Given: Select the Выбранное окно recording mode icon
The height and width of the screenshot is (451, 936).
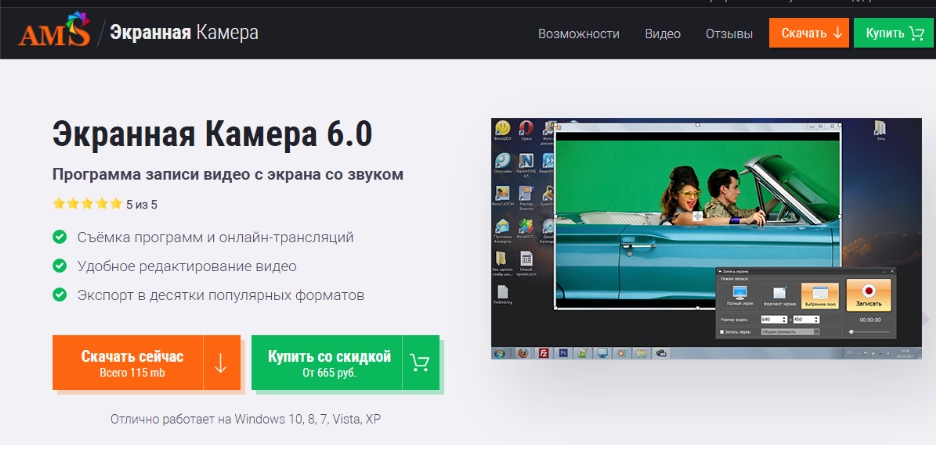Looking at the screenshot, I should 820,294.
